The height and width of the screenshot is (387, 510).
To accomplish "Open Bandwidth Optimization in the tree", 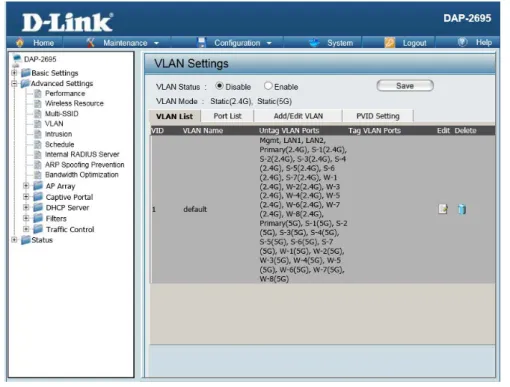I will pyautogui.click(x=82, y=175).
